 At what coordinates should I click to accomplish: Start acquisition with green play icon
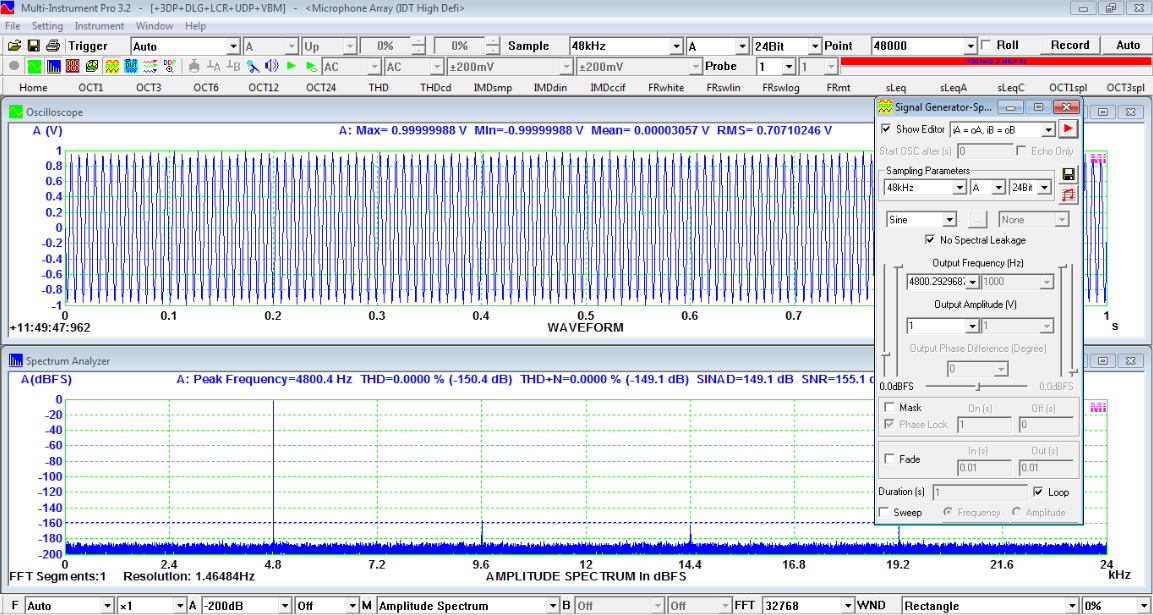click(x=291, y=66)
